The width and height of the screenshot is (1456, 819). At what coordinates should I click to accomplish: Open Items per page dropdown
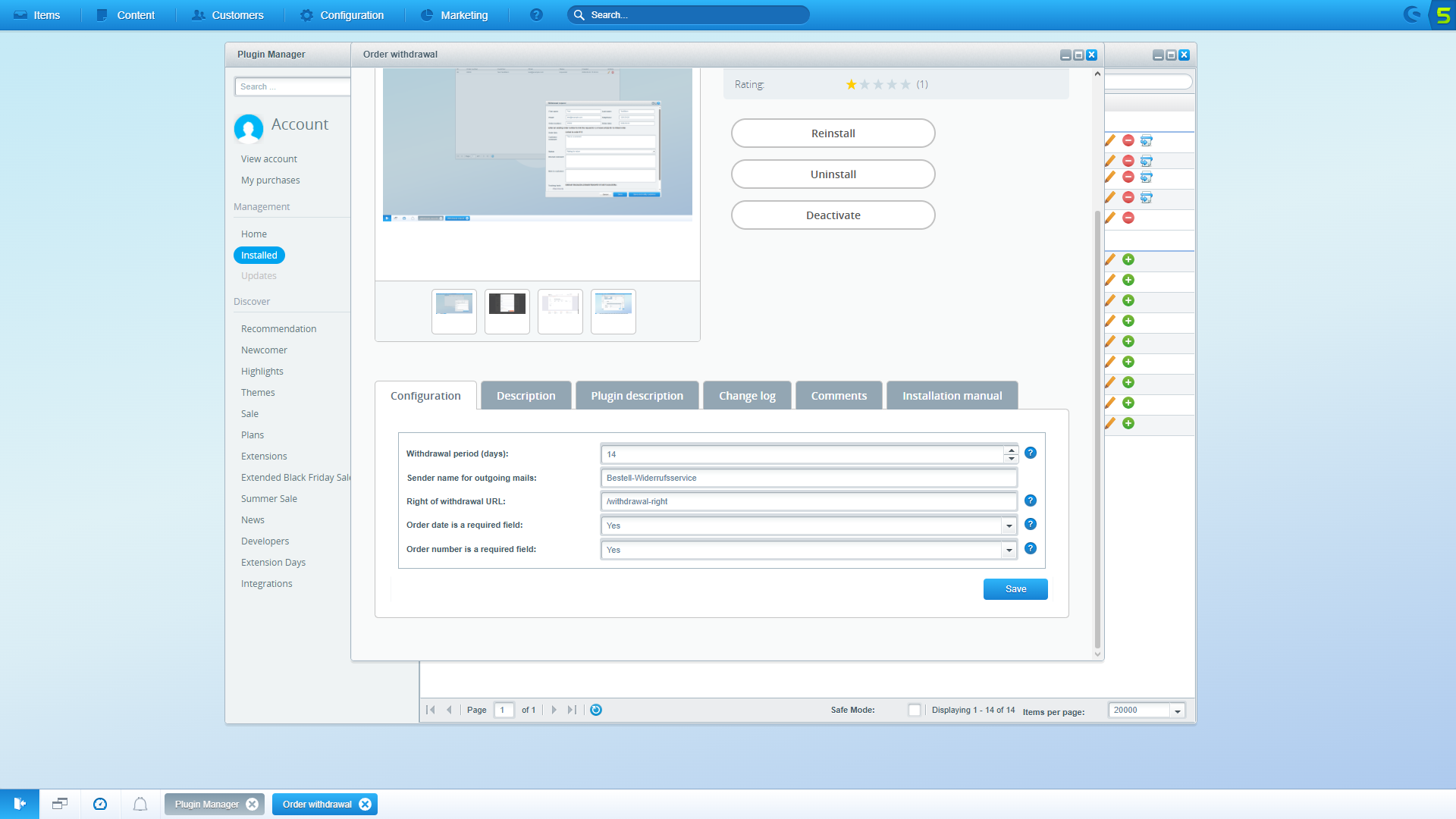pyautogui.click(x=1178, y=711)
